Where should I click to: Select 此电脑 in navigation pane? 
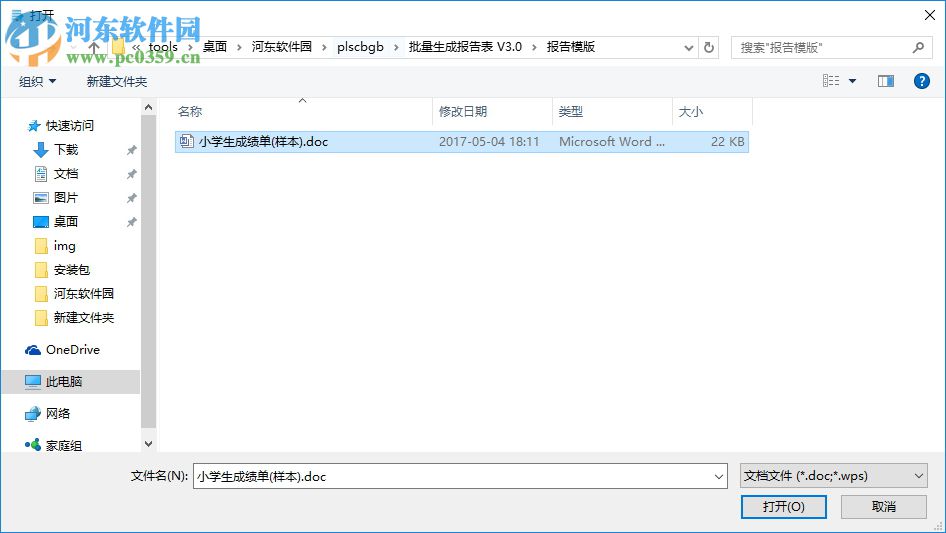click(64, 381)
